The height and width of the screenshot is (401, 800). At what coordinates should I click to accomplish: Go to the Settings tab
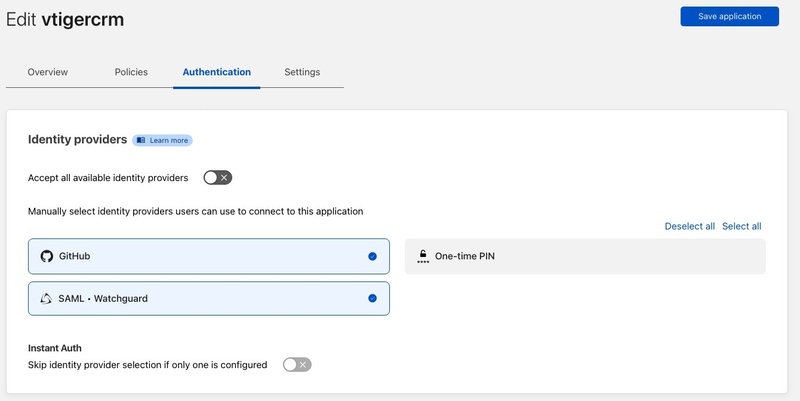tap(302, 72)
